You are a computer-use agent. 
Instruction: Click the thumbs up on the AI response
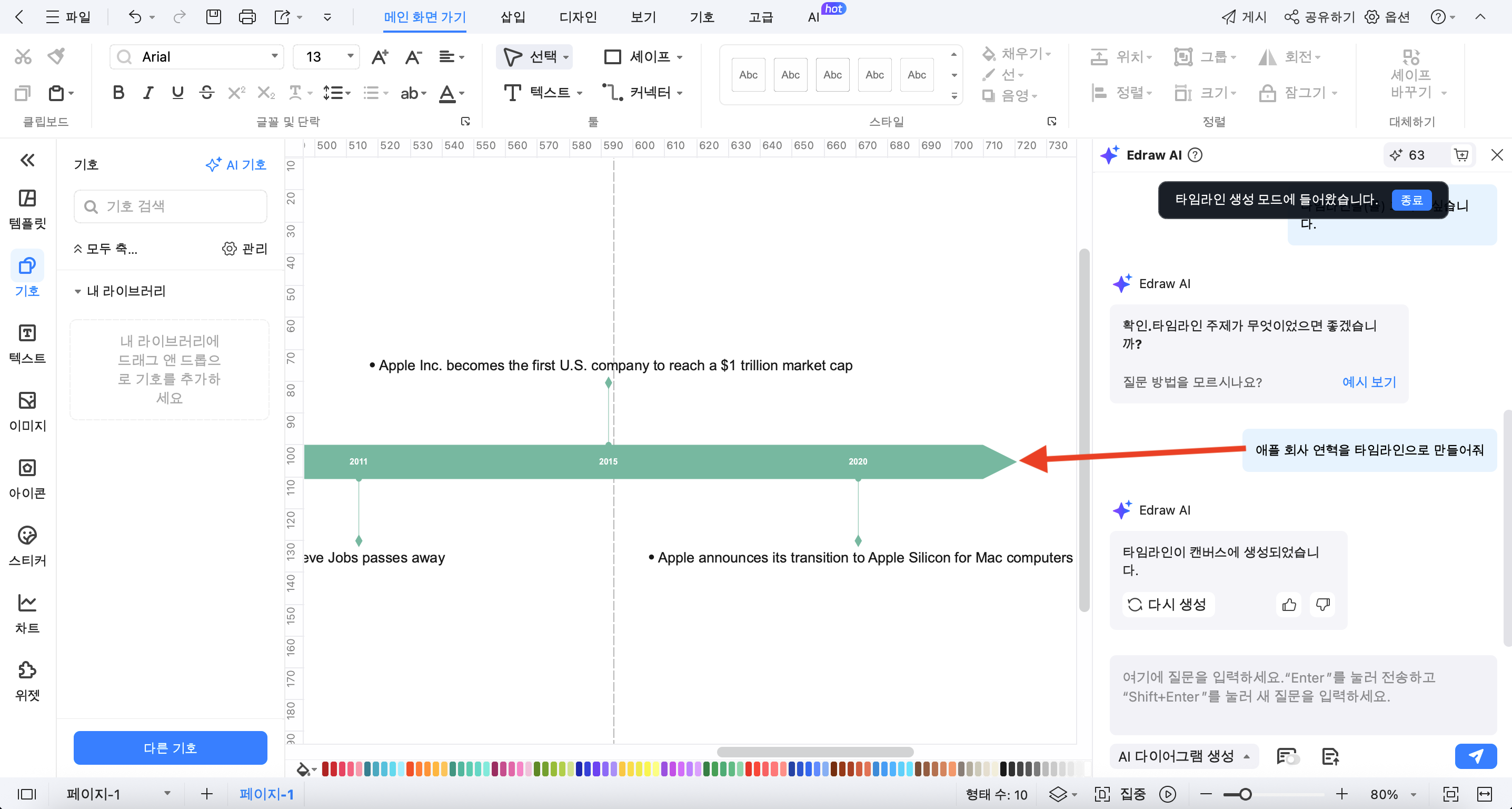coord(1289,604)
